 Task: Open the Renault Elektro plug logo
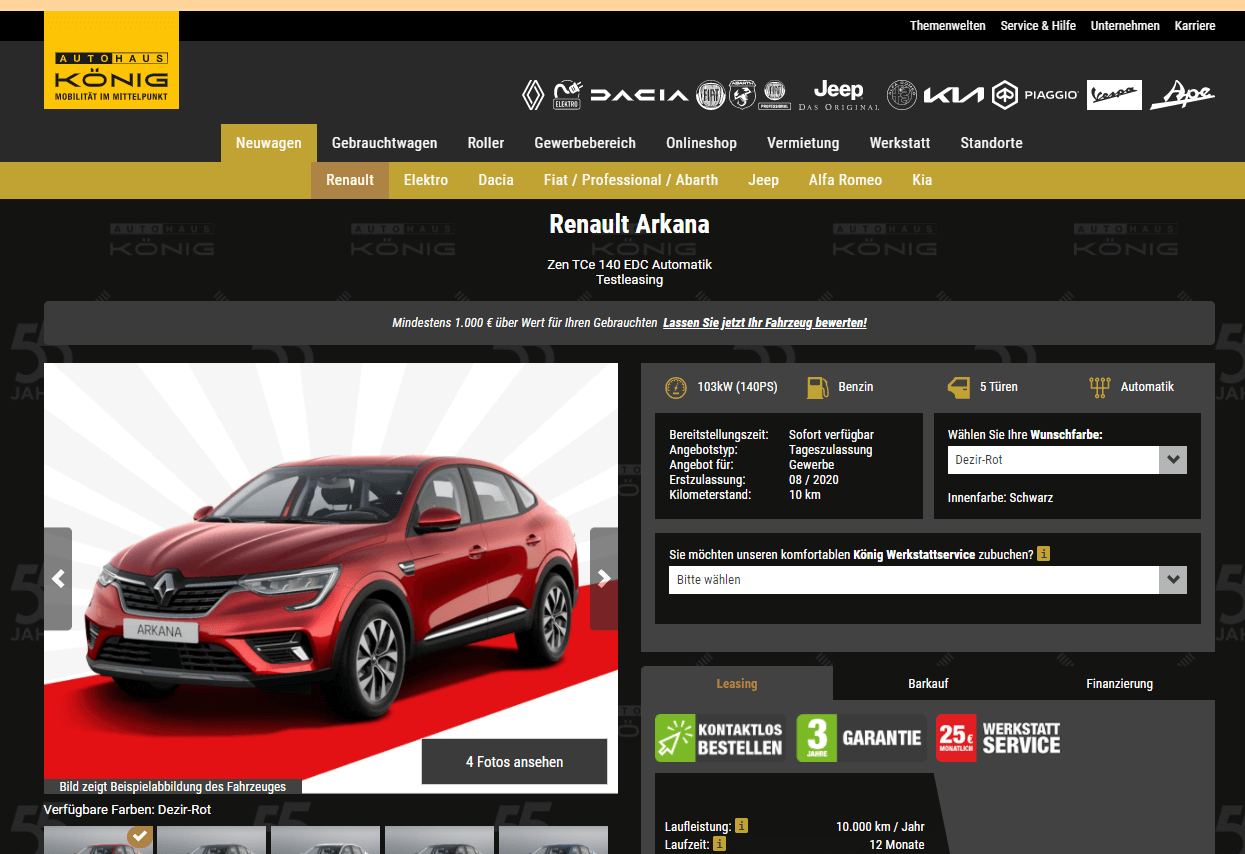(567, 95)
